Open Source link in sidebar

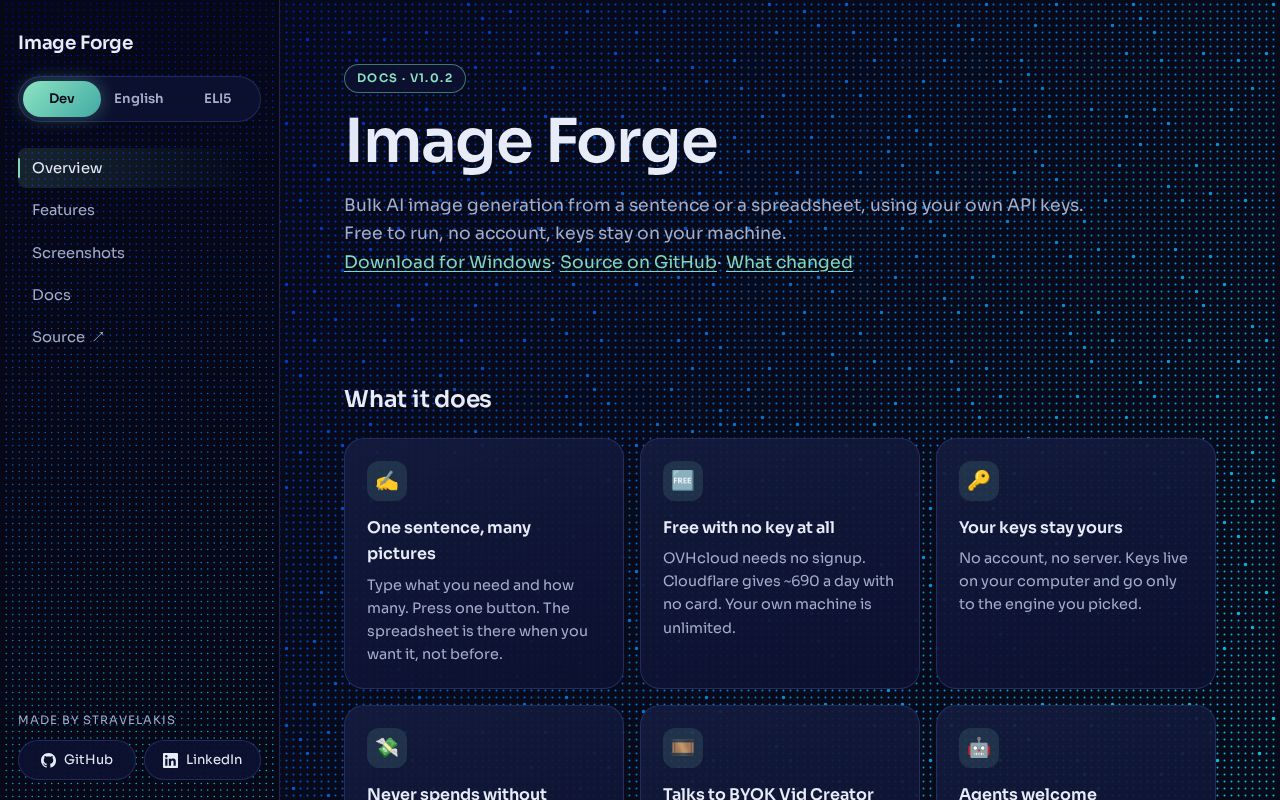139,337
